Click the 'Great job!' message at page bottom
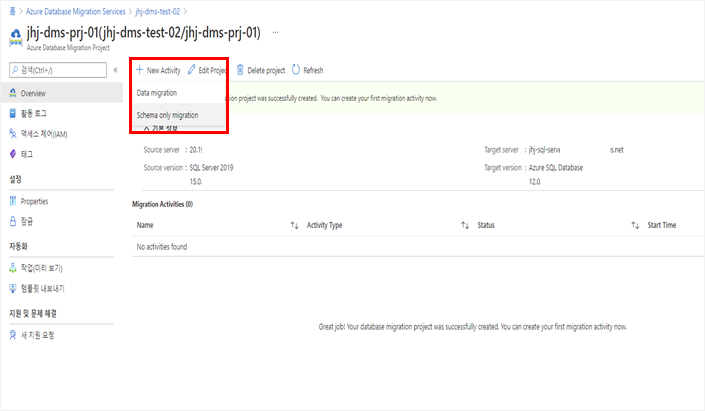705x411 pixels. tap(473, 326)
